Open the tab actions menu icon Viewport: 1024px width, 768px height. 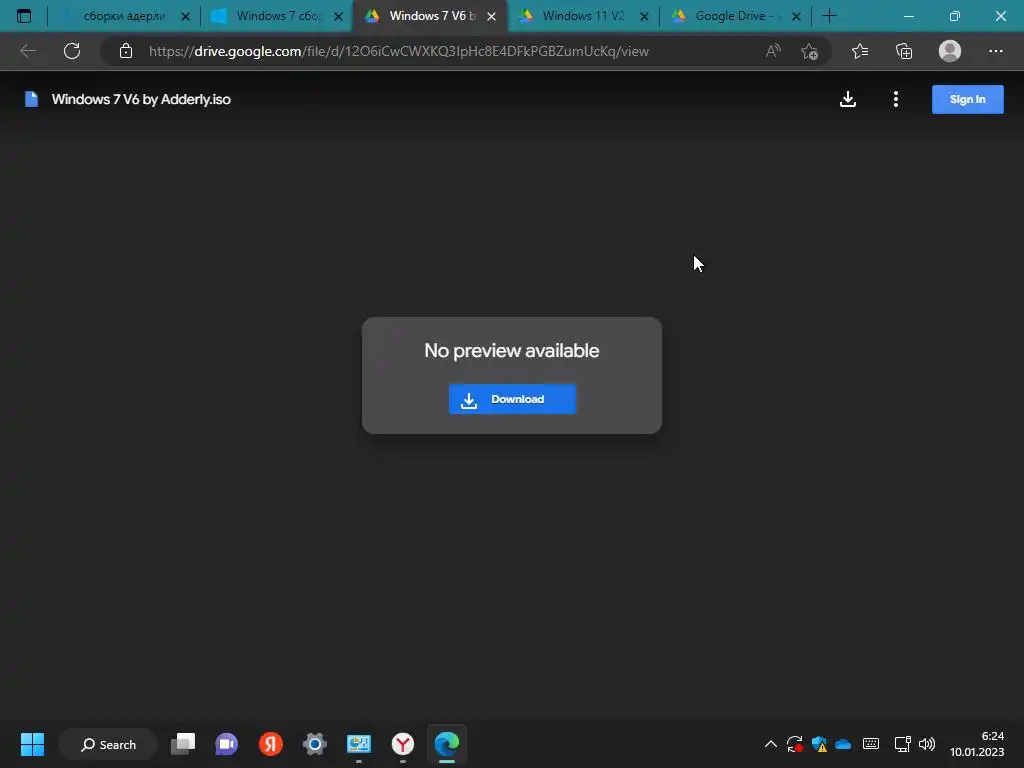(24, 16)
